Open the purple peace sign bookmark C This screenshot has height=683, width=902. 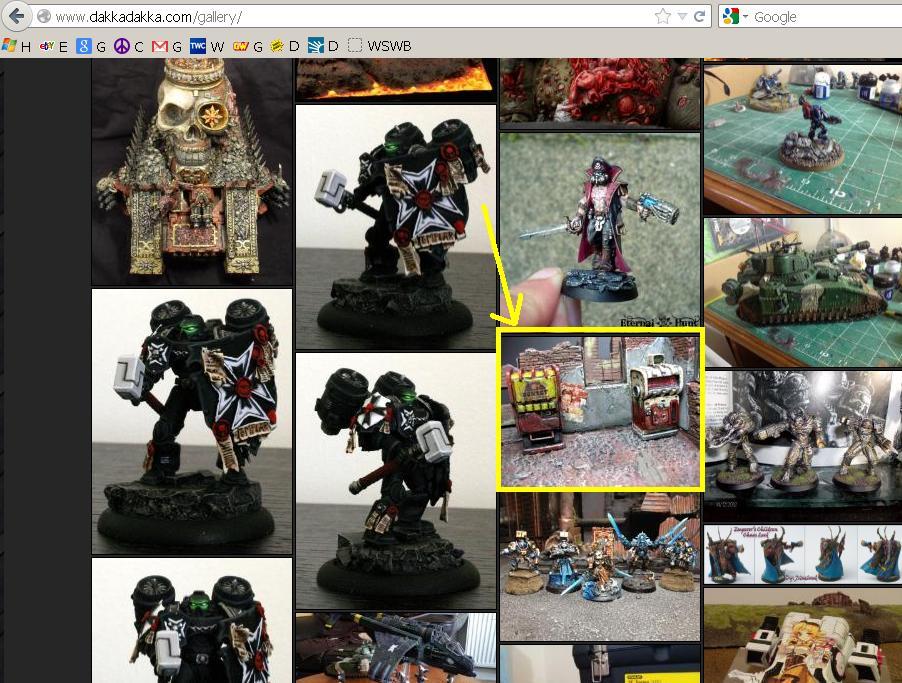[x=129, y=46]
